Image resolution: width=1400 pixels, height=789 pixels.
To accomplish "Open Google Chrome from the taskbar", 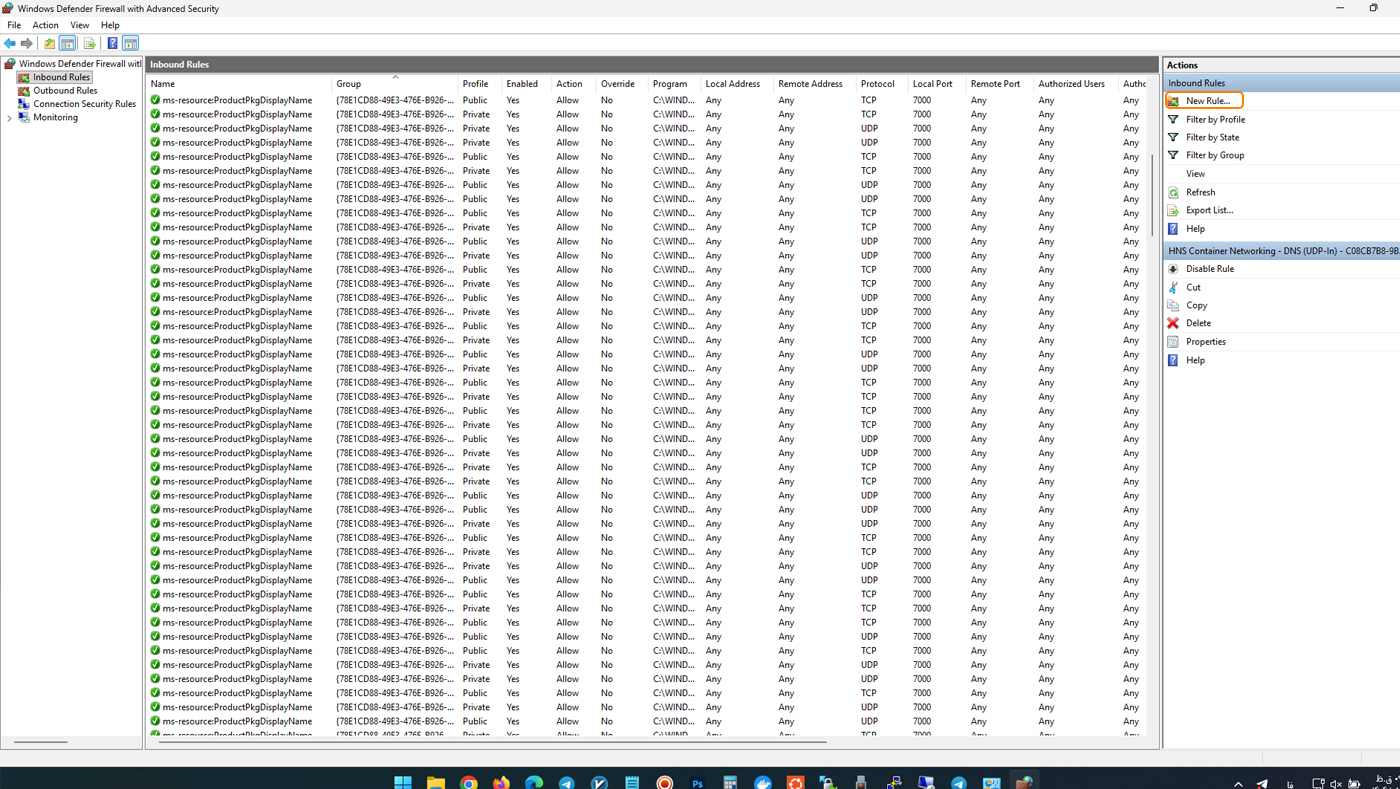I will tap(468, 782).
